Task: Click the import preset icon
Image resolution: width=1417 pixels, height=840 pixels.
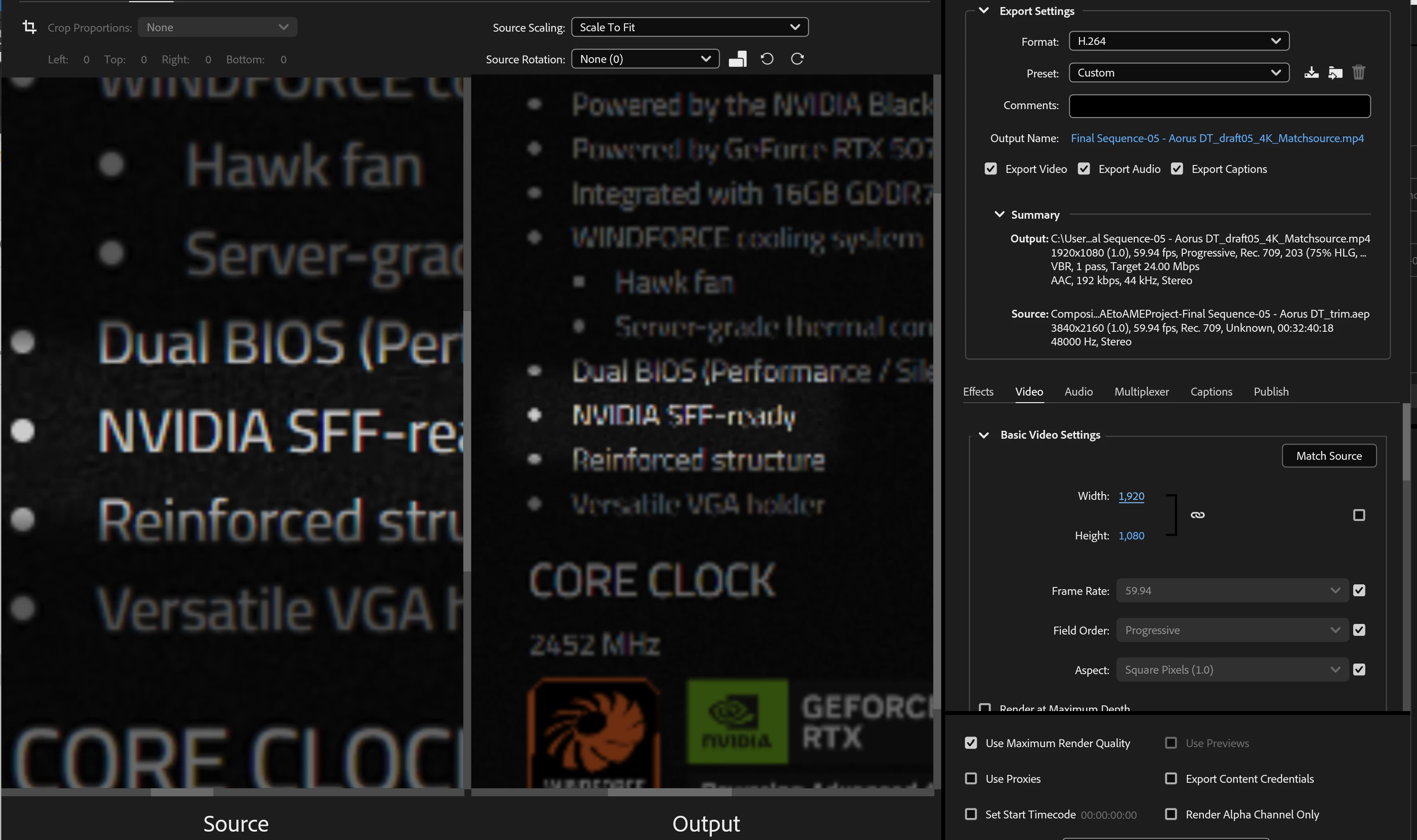Action: click(x=1335, y=73)
